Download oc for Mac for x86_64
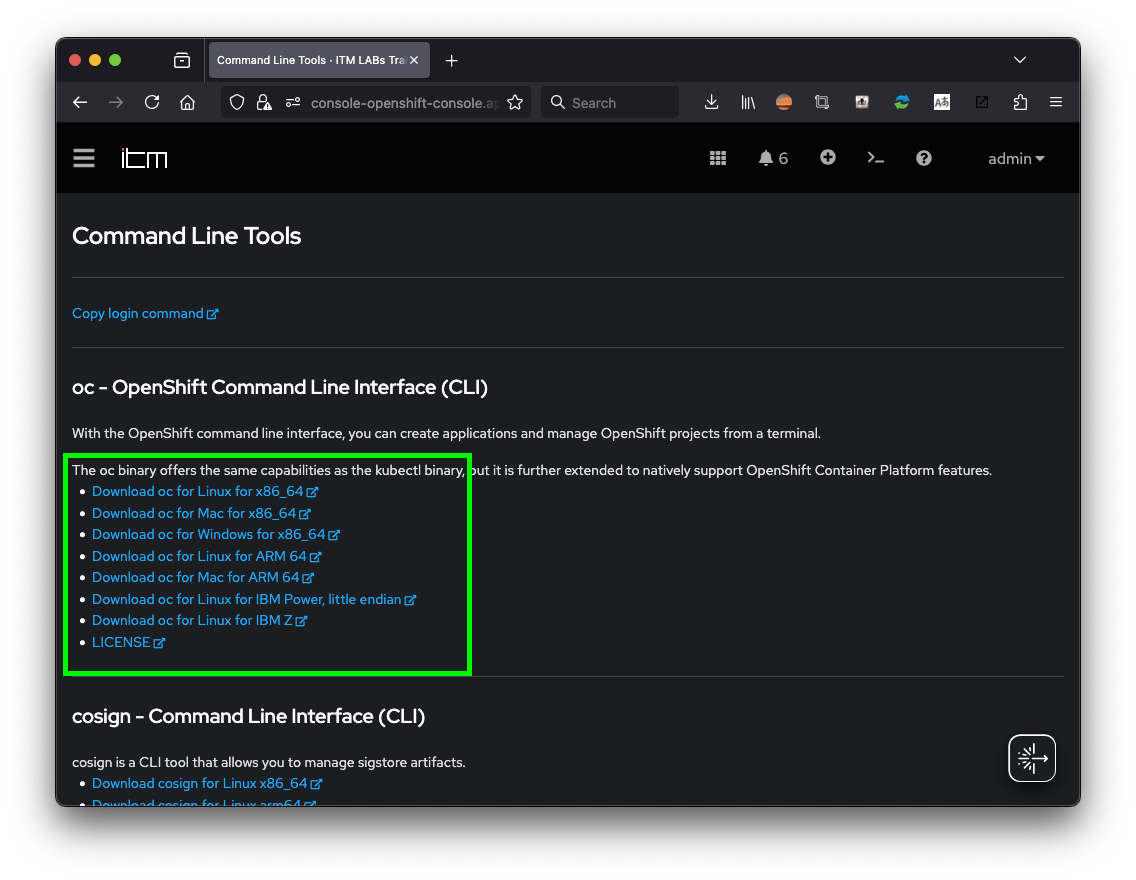 (x=201, y=513)
